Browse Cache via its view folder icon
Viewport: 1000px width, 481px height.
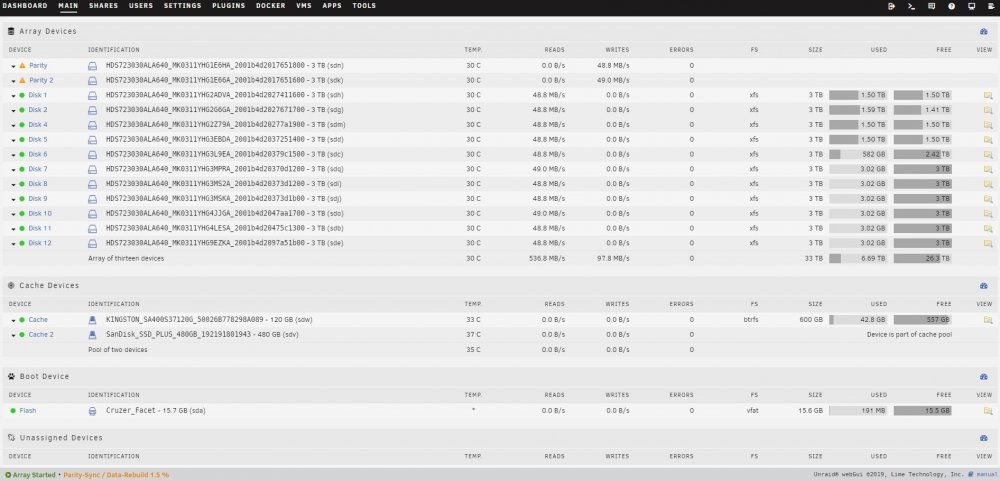988,320
